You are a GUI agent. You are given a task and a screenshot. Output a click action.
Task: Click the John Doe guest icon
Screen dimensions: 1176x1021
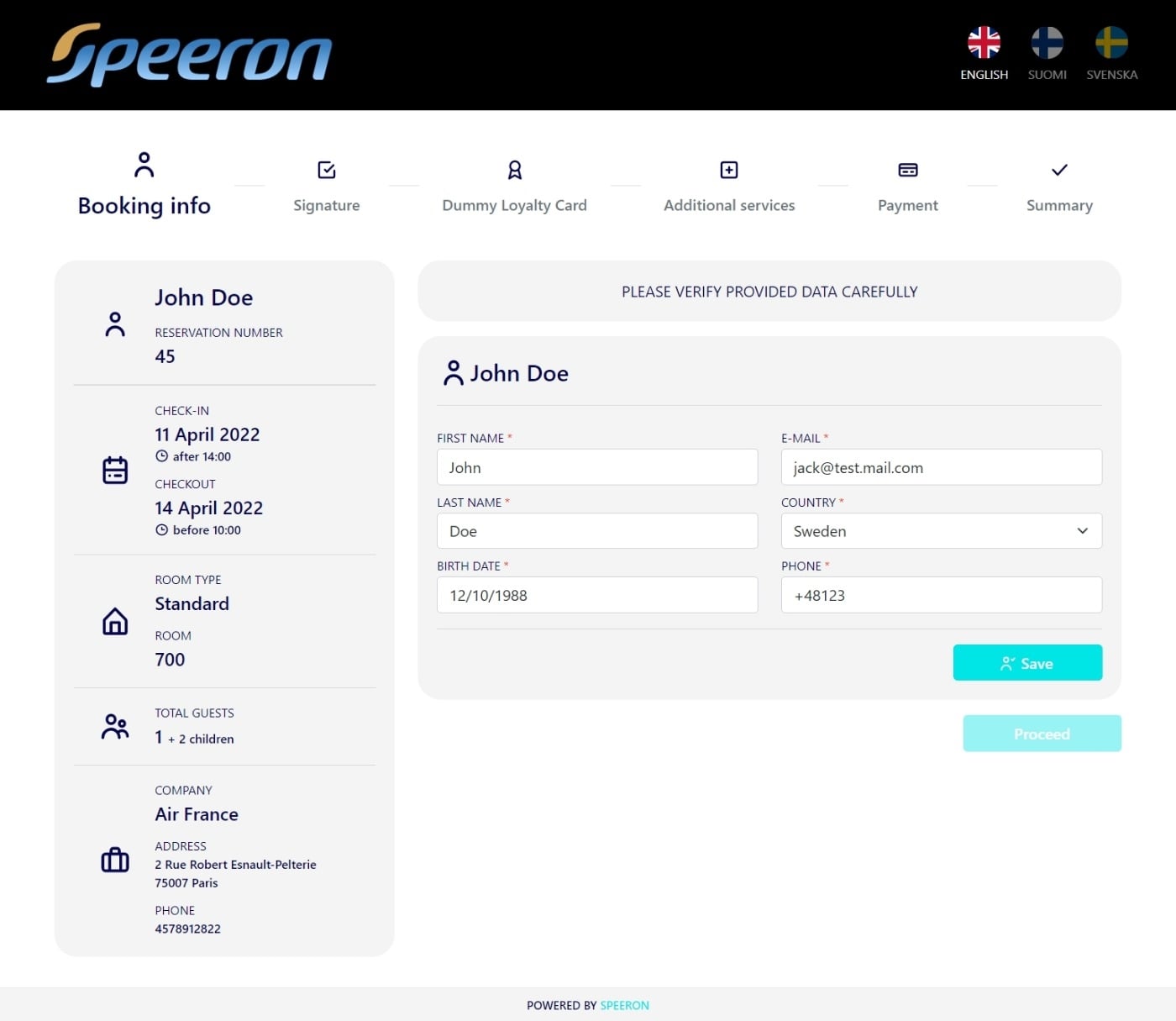pyautogui.click(x=454, y=372)
